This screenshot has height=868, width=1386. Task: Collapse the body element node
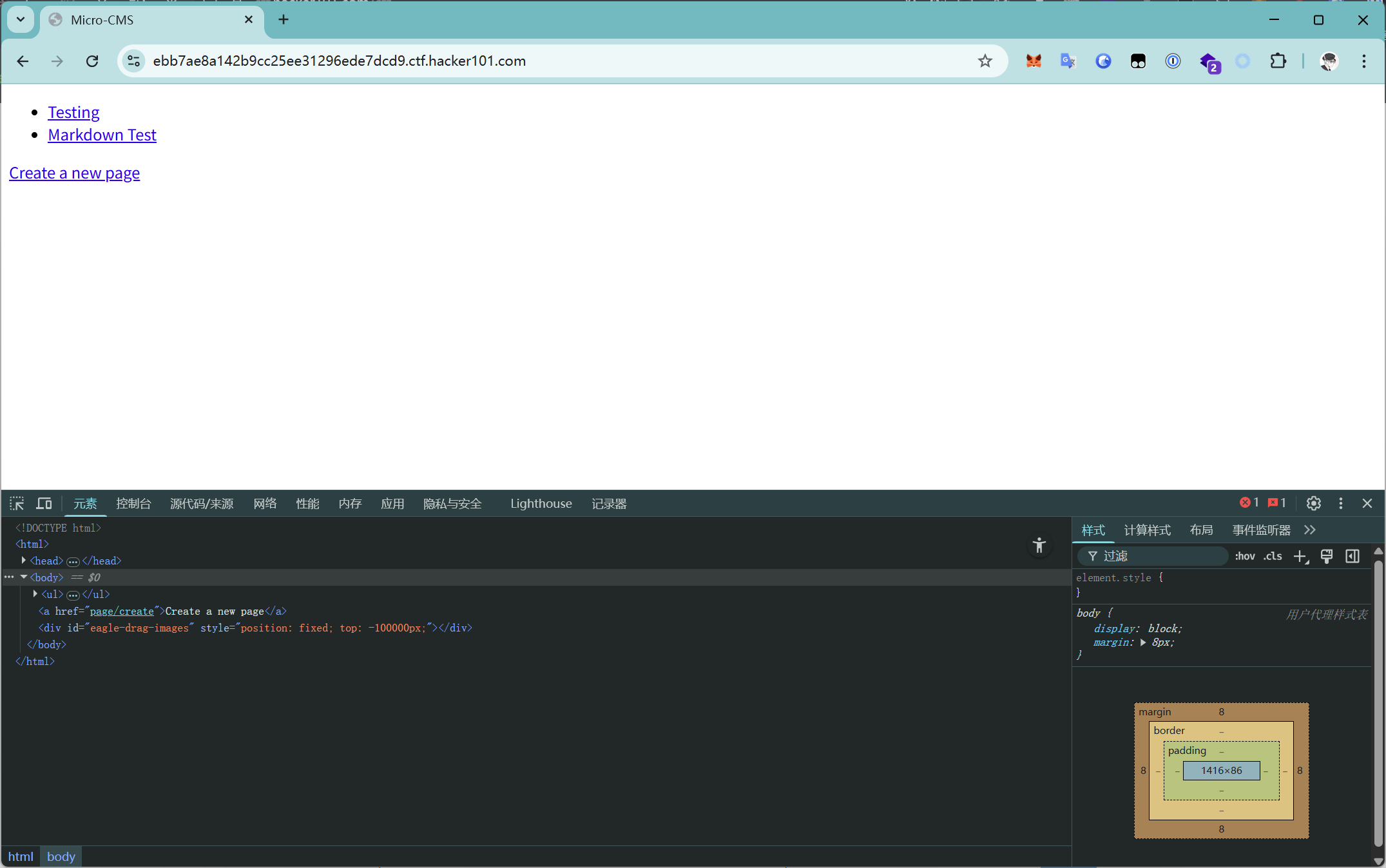pos(24,577)
